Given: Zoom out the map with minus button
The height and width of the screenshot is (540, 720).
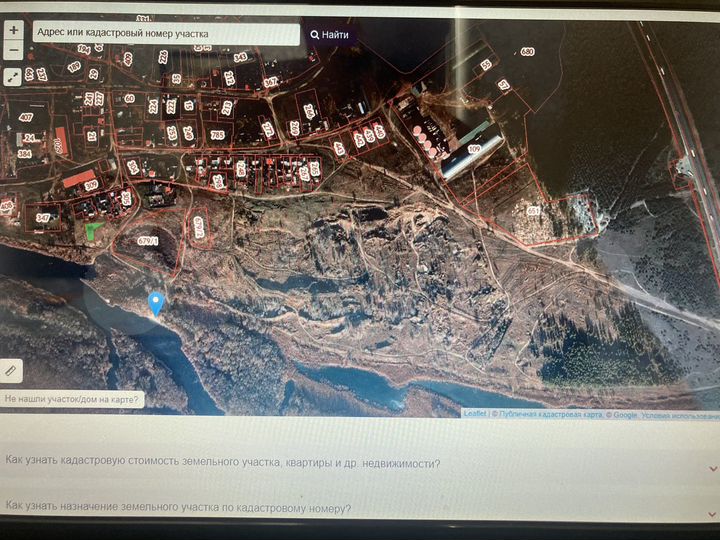Looking at the screenshot, I should 13,50.
